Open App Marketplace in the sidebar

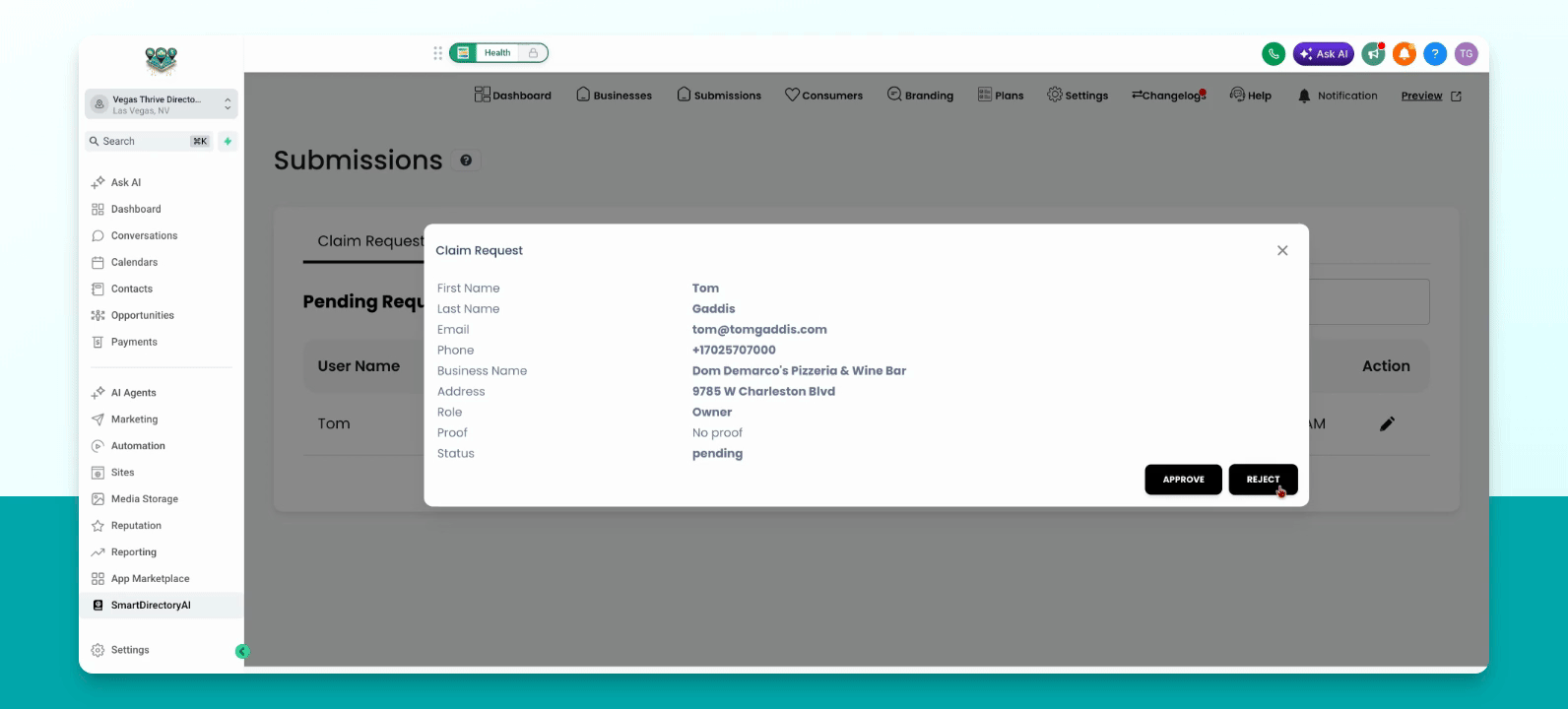pos(150,579)
